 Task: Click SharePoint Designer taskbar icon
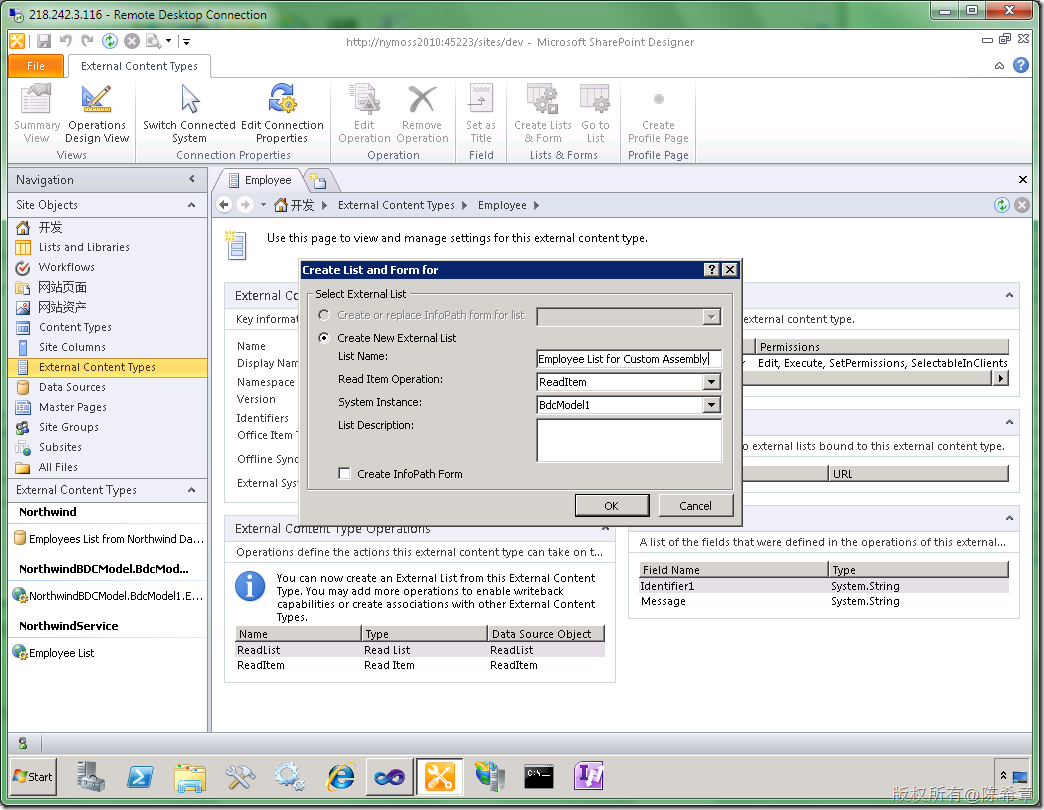point(439,777)
